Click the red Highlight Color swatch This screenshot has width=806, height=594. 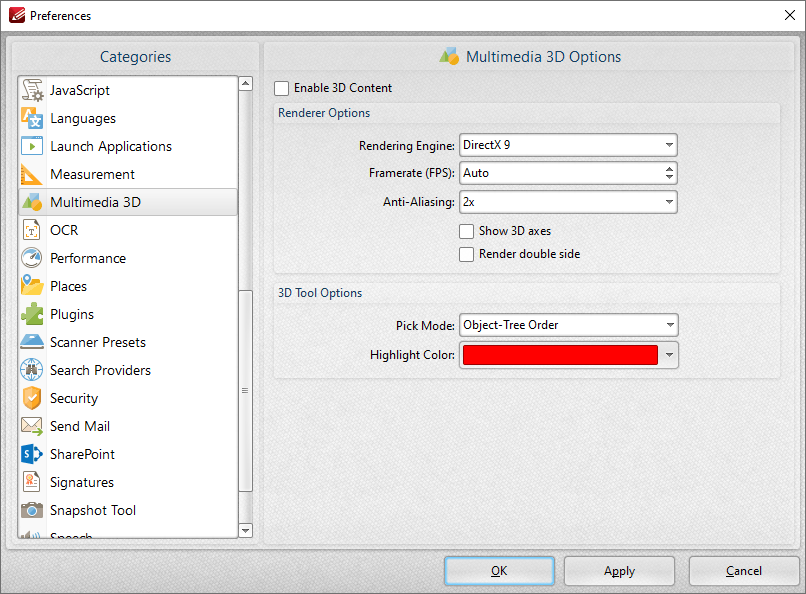coord(560,355)
